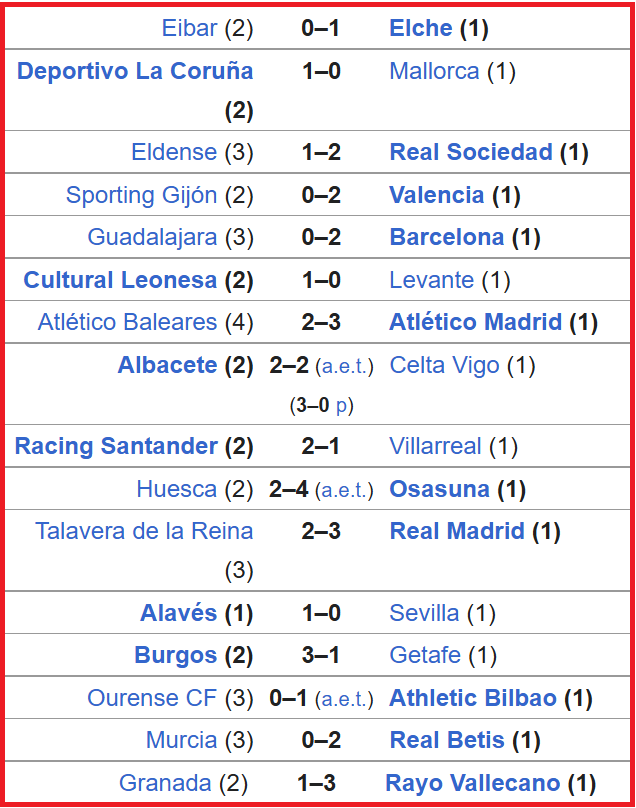Follow the Valencia link
The height and width of the screenshot is (808, 636).
click(436, 195)
